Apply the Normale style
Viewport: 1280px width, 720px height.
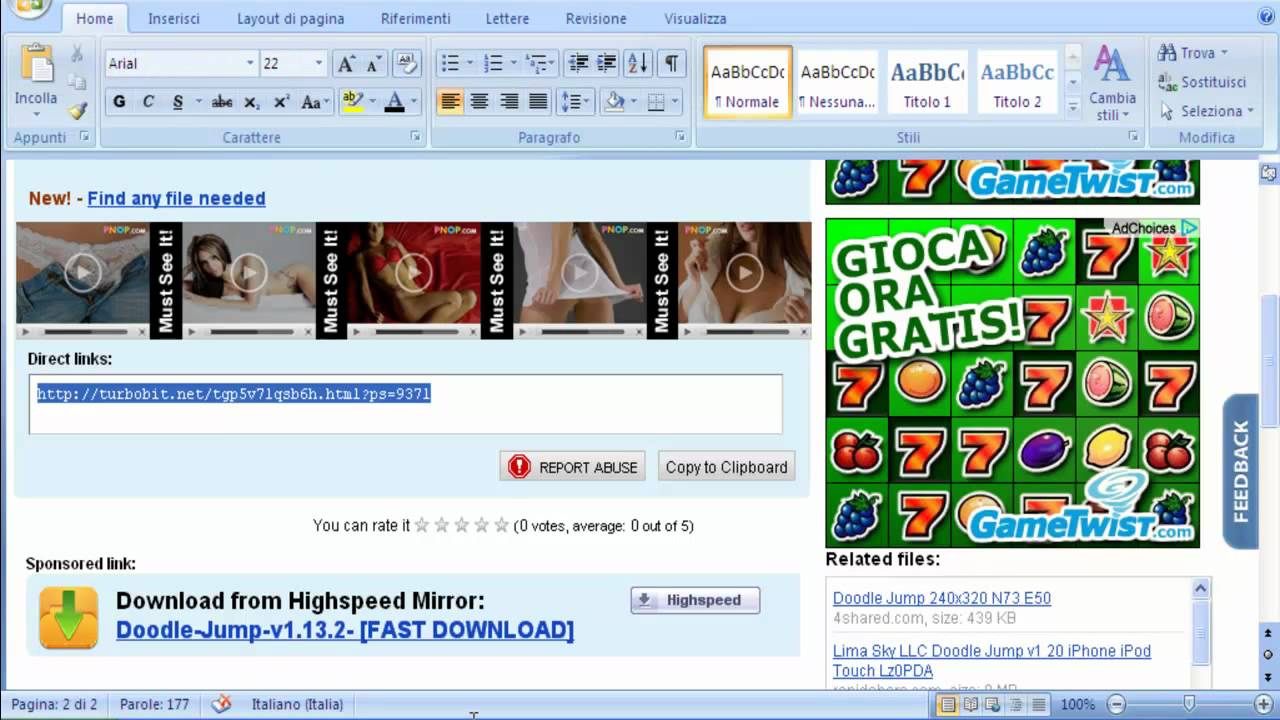(x=747, y=82)
